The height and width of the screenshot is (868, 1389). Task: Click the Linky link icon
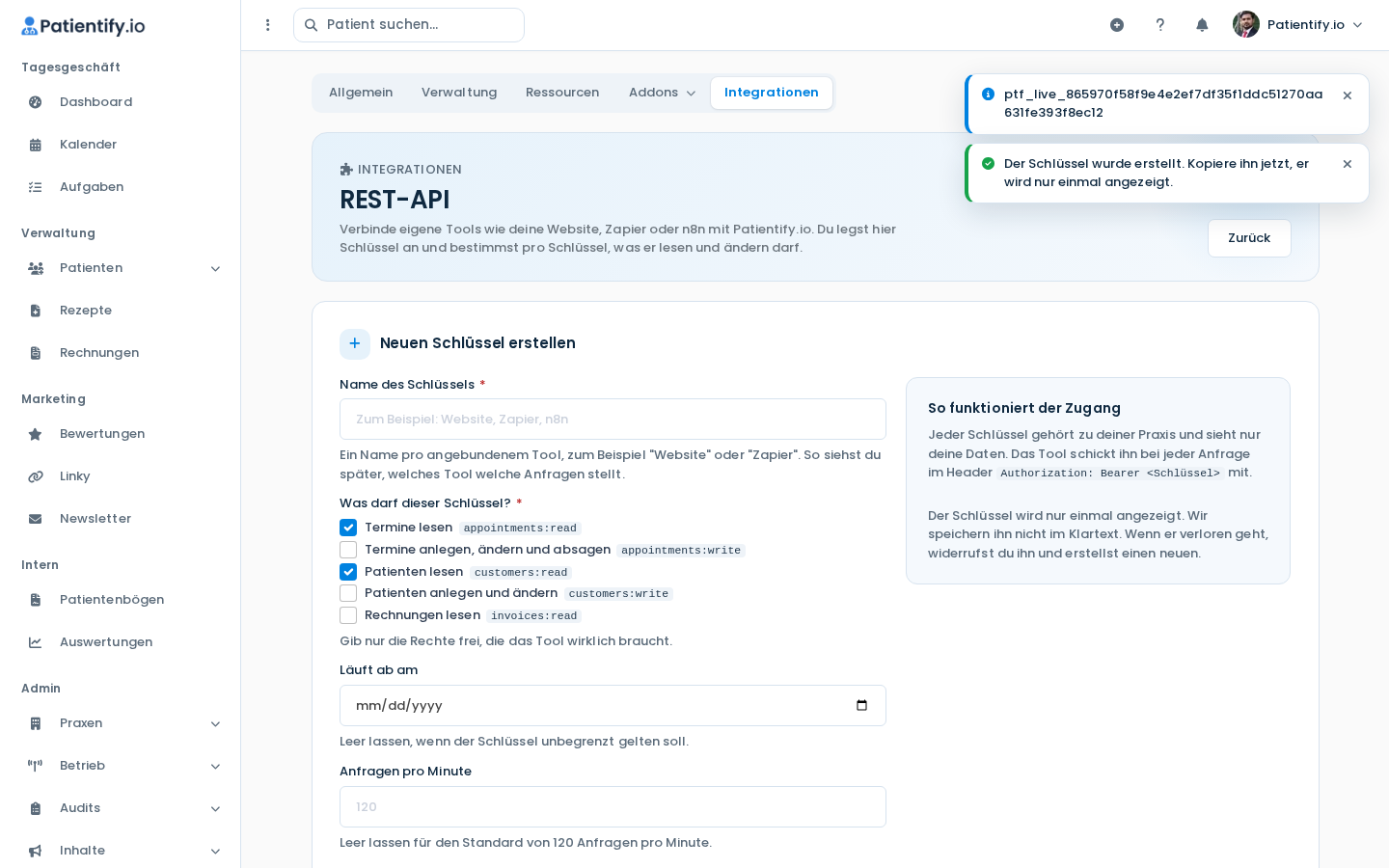pos(36,476)
